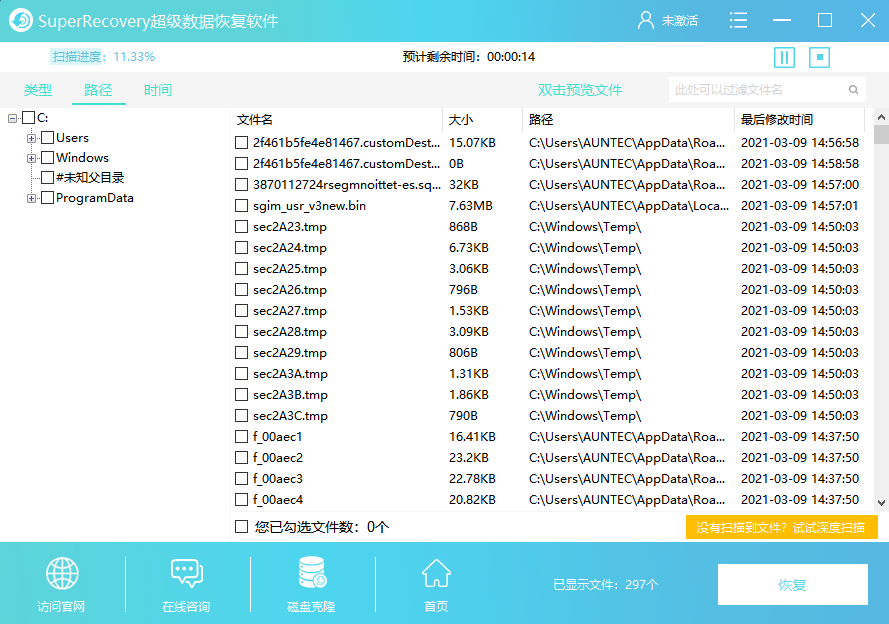
Task: Select the #未知父目录 label in tree
Action: click(90, 177)
